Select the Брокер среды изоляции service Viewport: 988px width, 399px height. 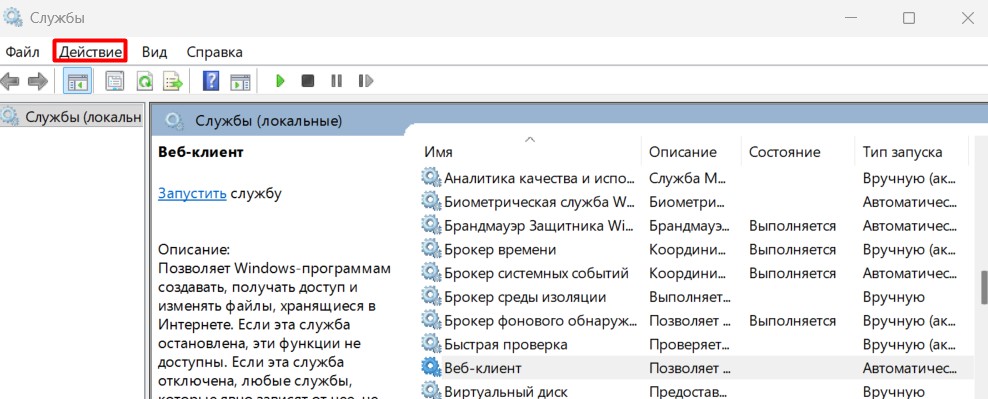(525, 297)
